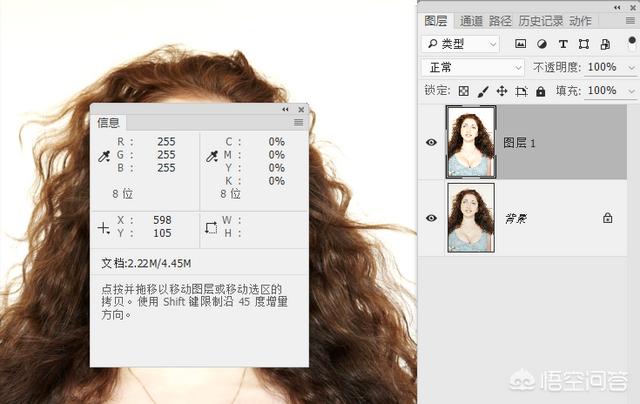Toggle visibility of the 背景 layer
This screenshot has height=404, width=640.
[431, 217]
